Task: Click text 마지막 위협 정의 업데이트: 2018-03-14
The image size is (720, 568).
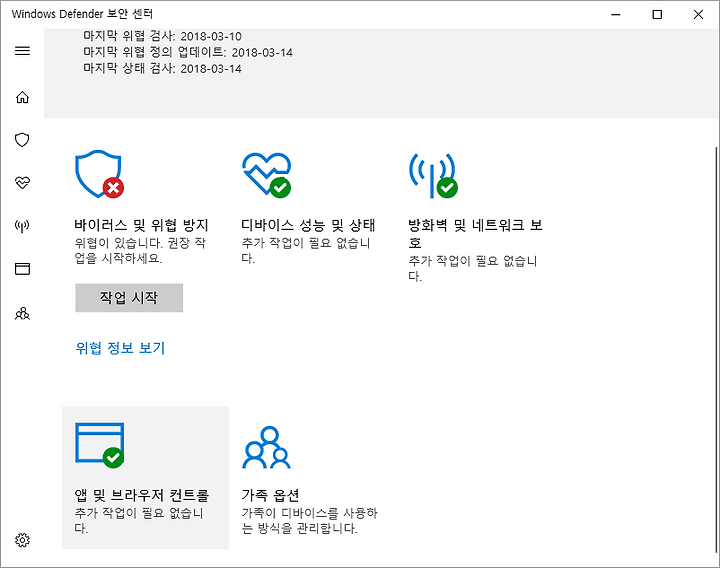Action: tap(187, 52)
